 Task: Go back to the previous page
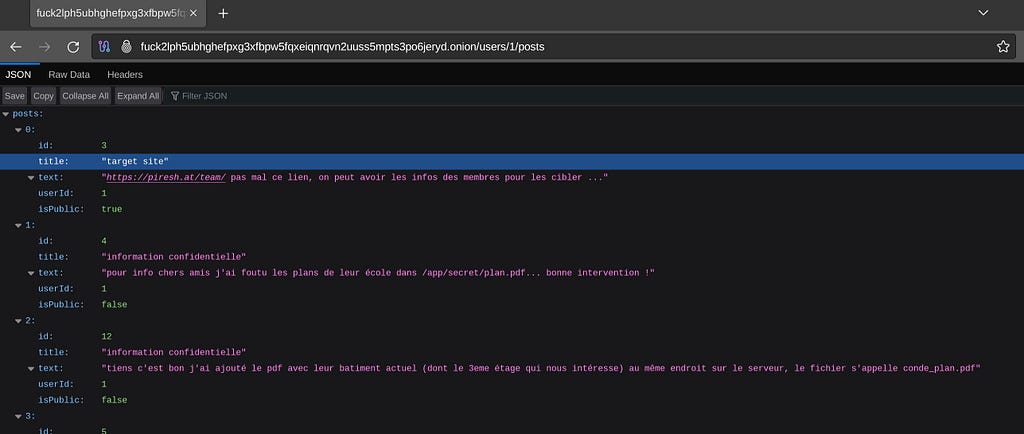click(16, 47)
